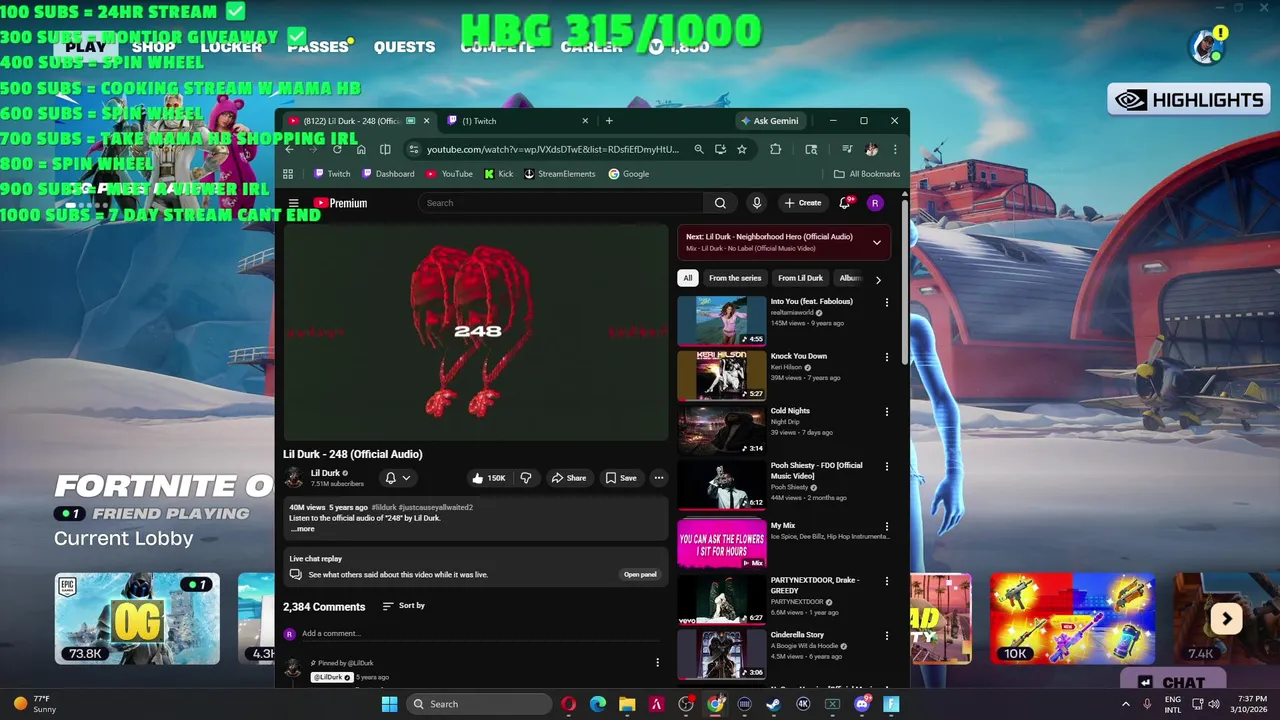Open the StreamElements bookmark
The height and width of the screenshot is (720, 1280).
point(559,174)
